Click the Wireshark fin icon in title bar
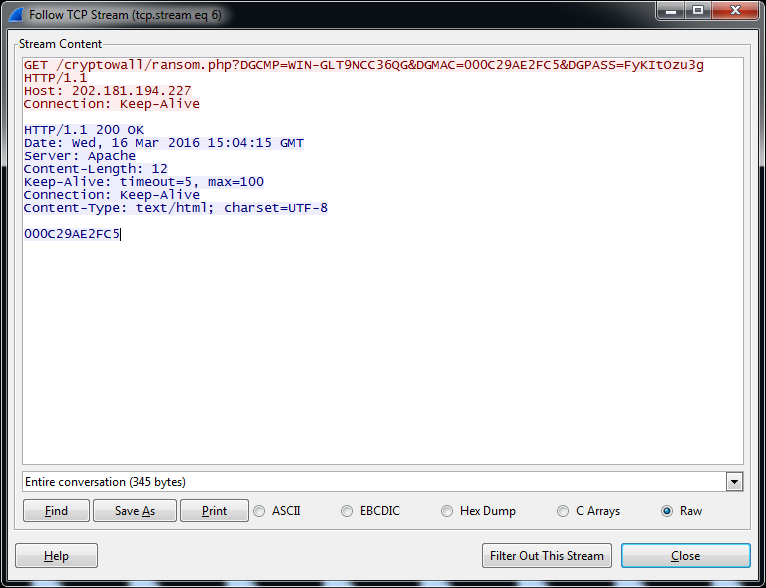The image size is (766, 588). point(16,15)
